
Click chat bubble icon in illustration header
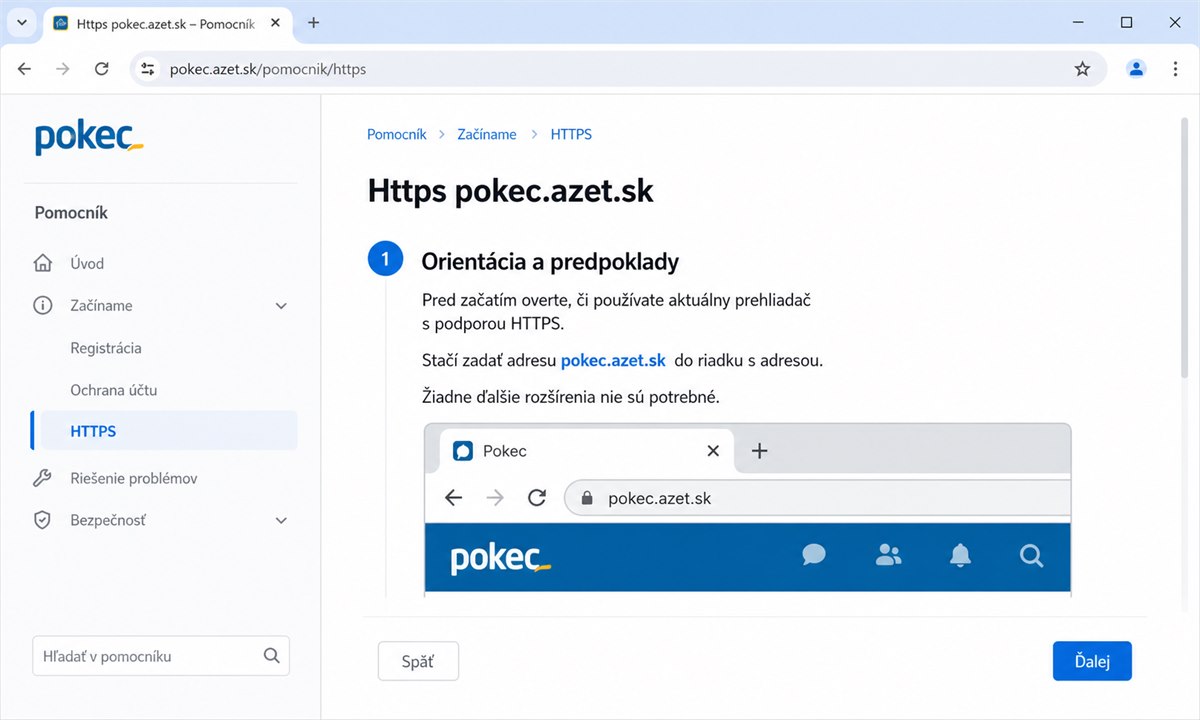pyautogui.click(x=814, y=555)
